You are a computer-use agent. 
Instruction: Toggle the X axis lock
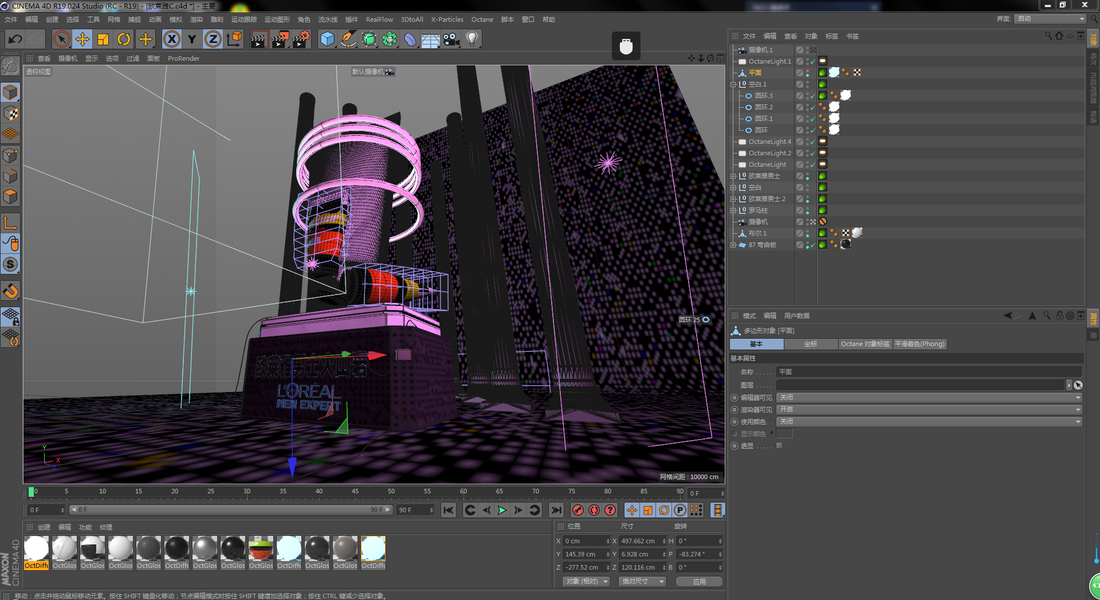171,39
